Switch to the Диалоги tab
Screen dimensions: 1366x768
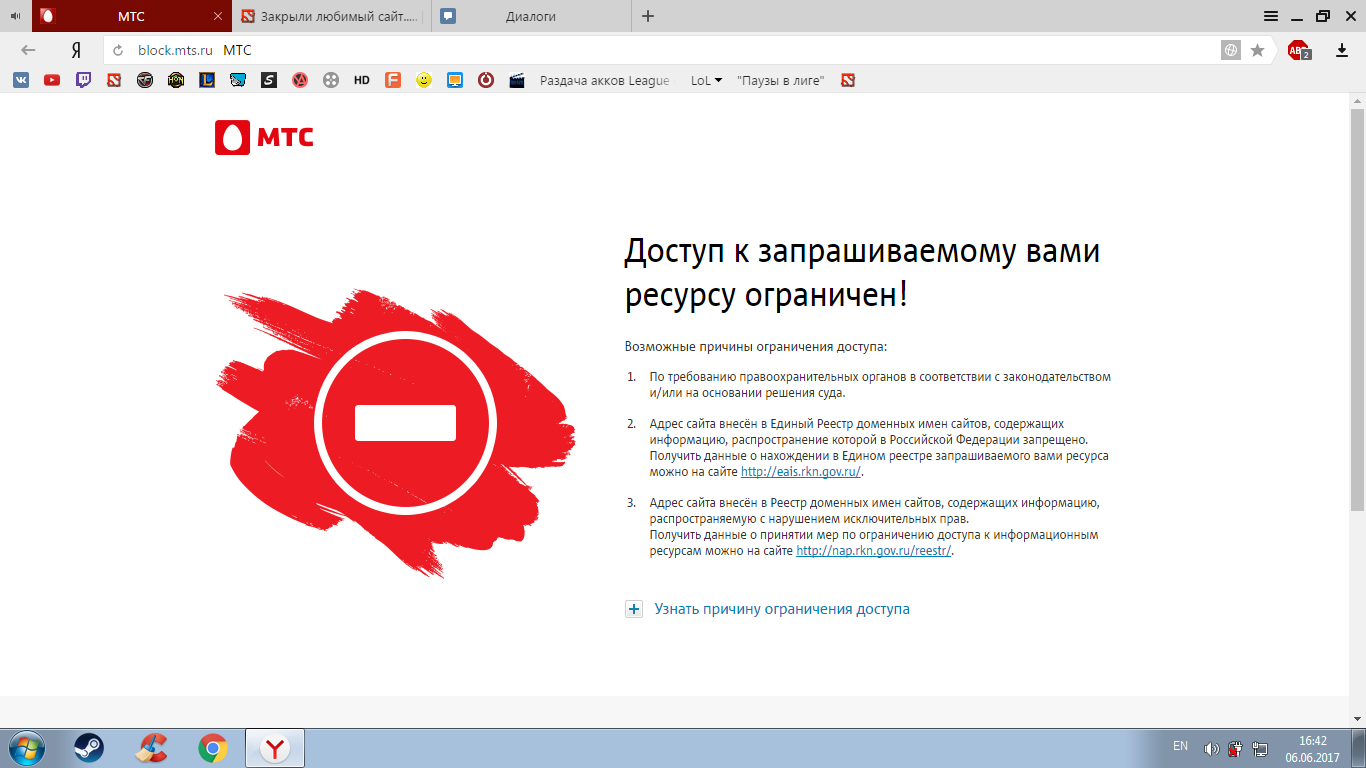click(532, 16)
